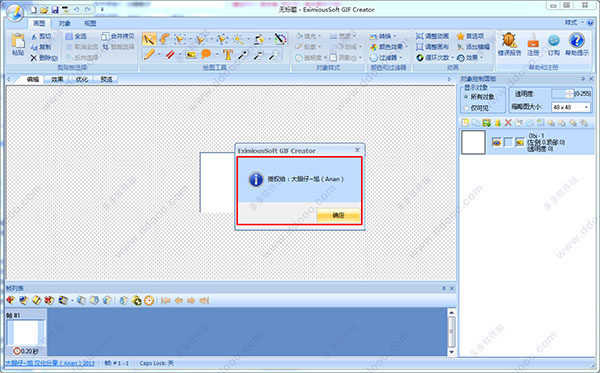Expand the pencil tool dropdown arrow
This screenshot has height=373, width=600.
pyautogui.click(x=159, y=55)
